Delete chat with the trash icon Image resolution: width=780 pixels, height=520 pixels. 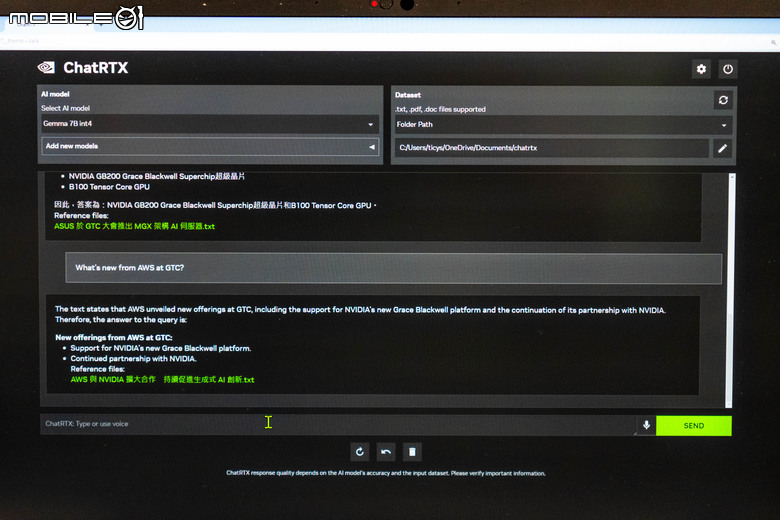tap(412, 452)
